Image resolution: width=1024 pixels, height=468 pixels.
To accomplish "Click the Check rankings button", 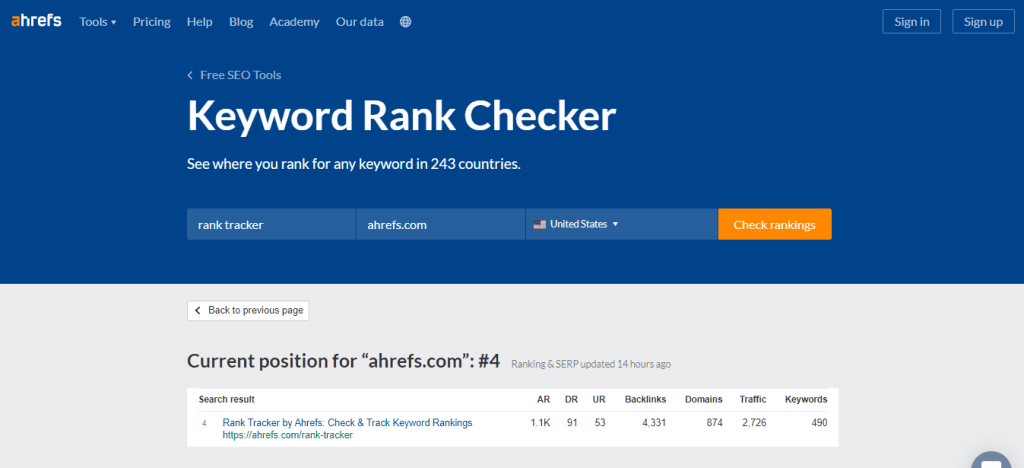I will click(x=775, y=224).
